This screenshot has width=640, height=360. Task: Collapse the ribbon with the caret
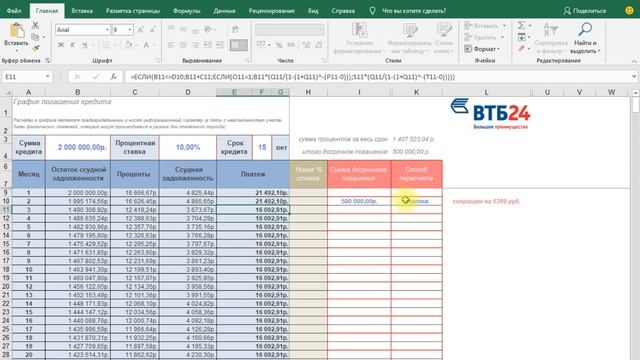click(634, 61)
